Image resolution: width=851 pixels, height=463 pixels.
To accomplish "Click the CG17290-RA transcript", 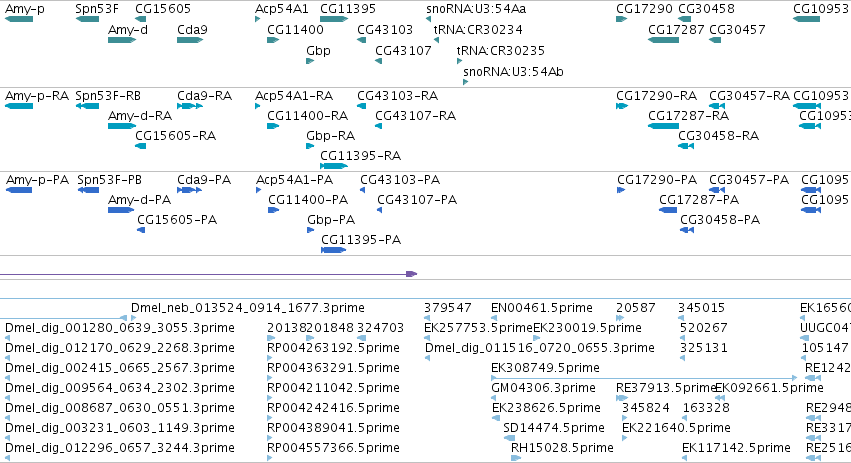I will pos(622,106).
